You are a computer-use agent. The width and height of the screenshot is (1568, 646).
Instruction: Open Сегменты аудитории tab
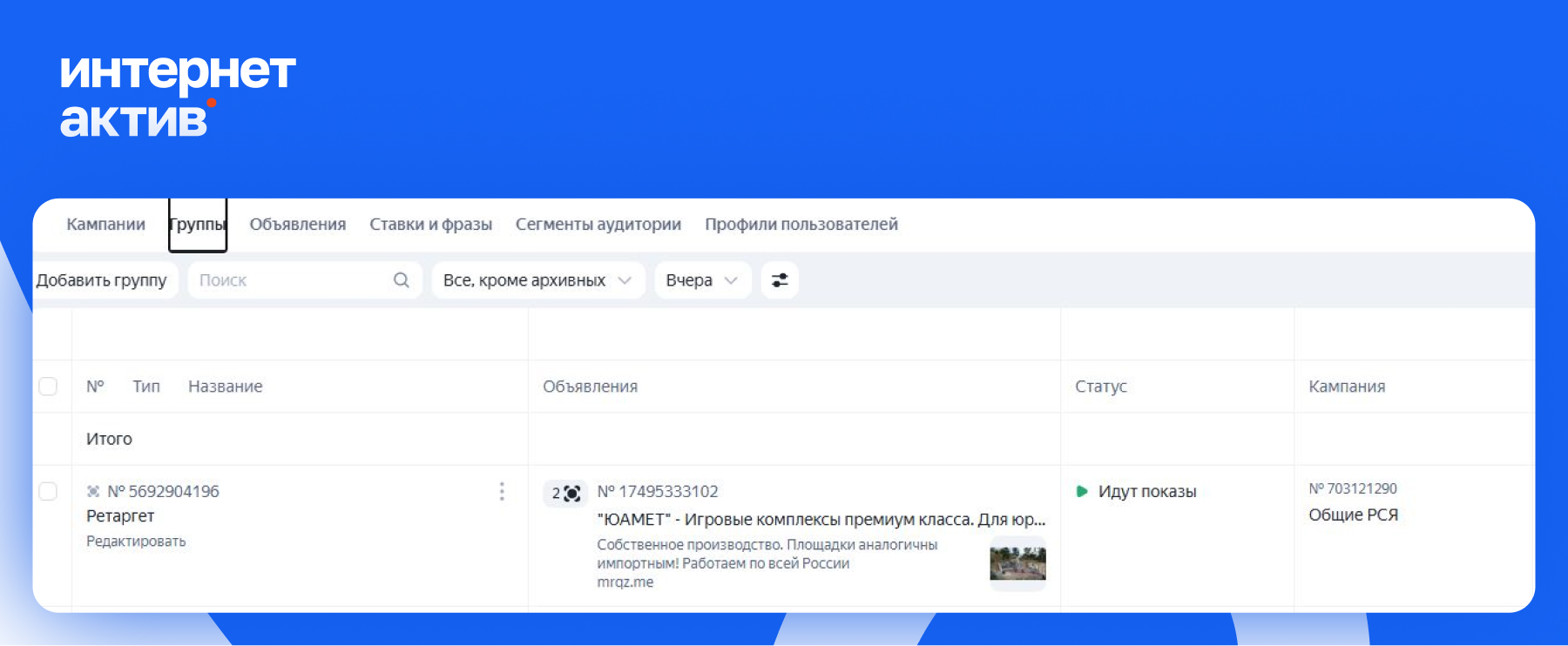[x=598, y=225]
